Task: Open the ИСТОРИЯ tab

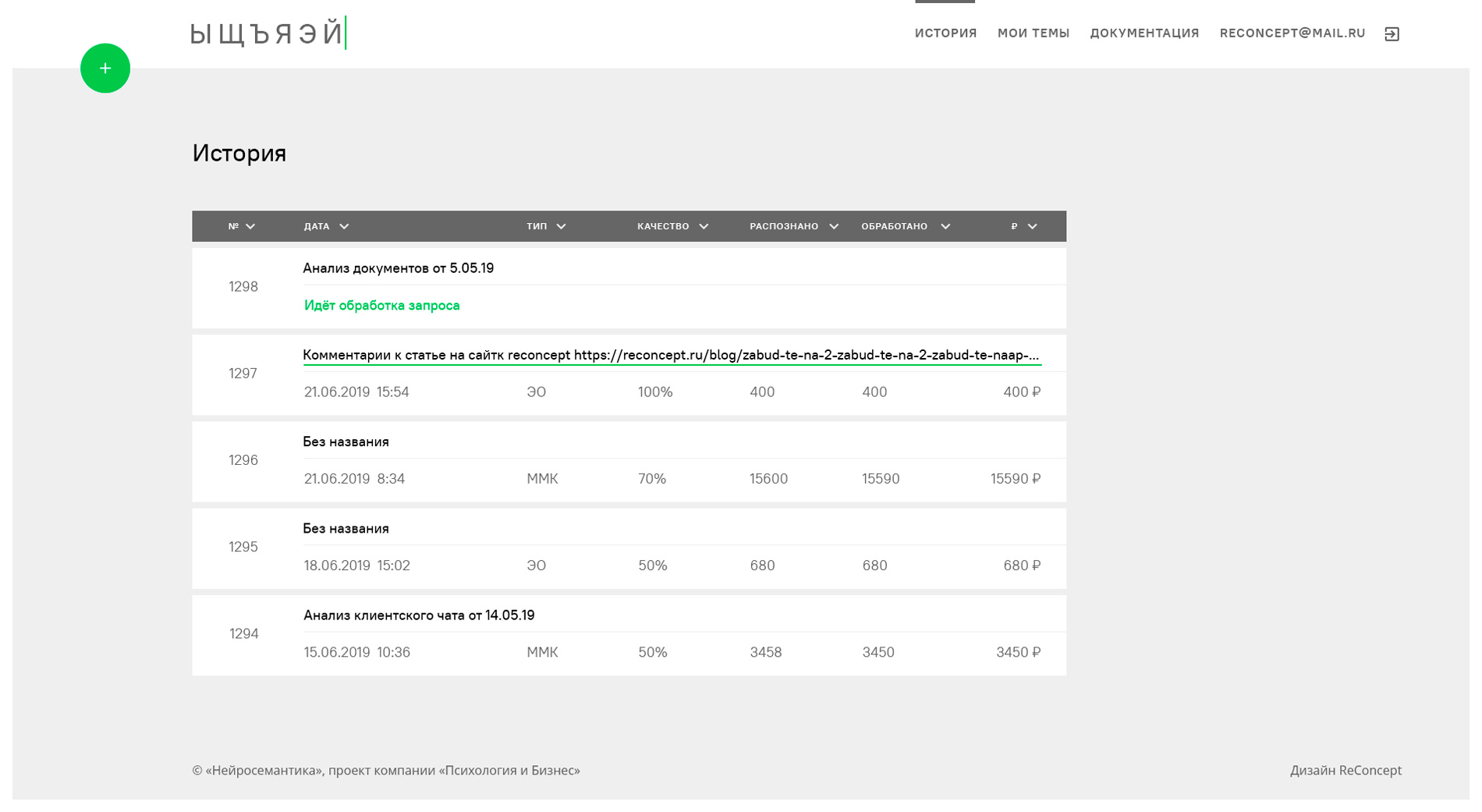Action: pos(945,34)
